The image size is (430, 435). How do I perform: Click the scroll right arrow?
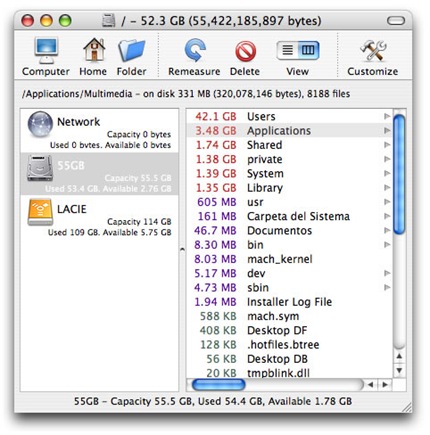pos(385,385)
